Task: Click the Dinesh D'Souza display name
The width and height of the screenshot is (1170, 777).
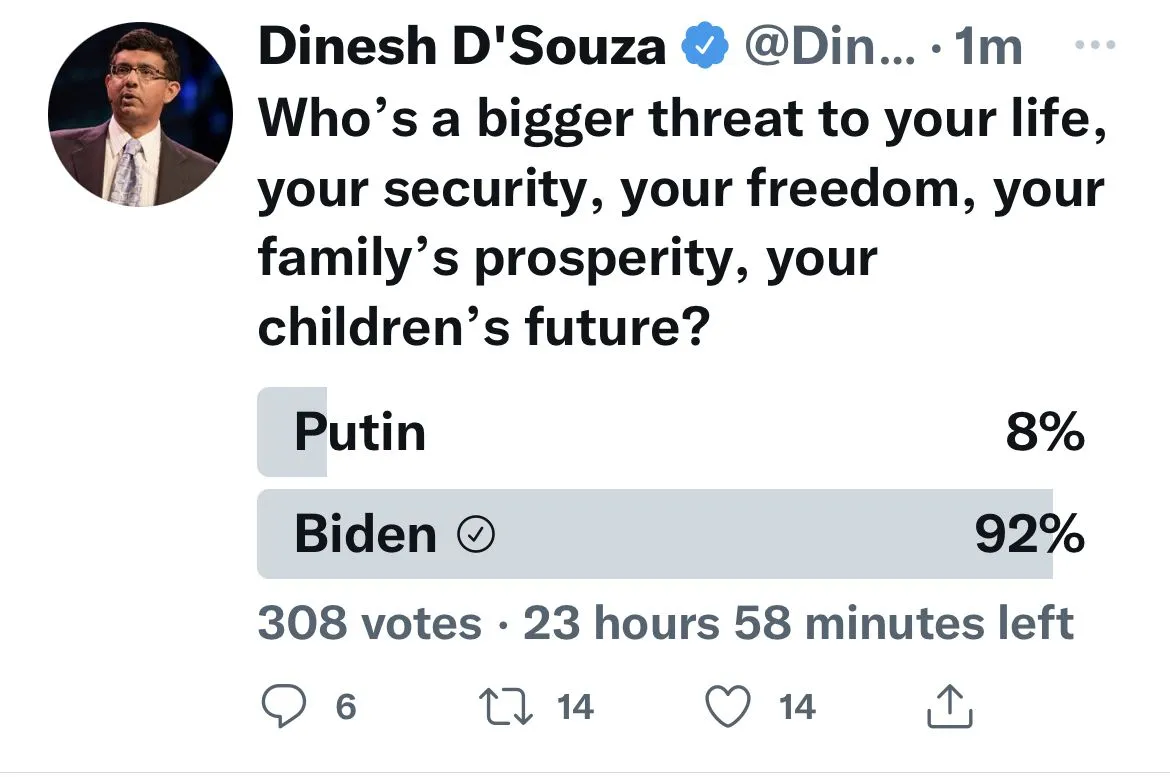Action: coord(462,48)
